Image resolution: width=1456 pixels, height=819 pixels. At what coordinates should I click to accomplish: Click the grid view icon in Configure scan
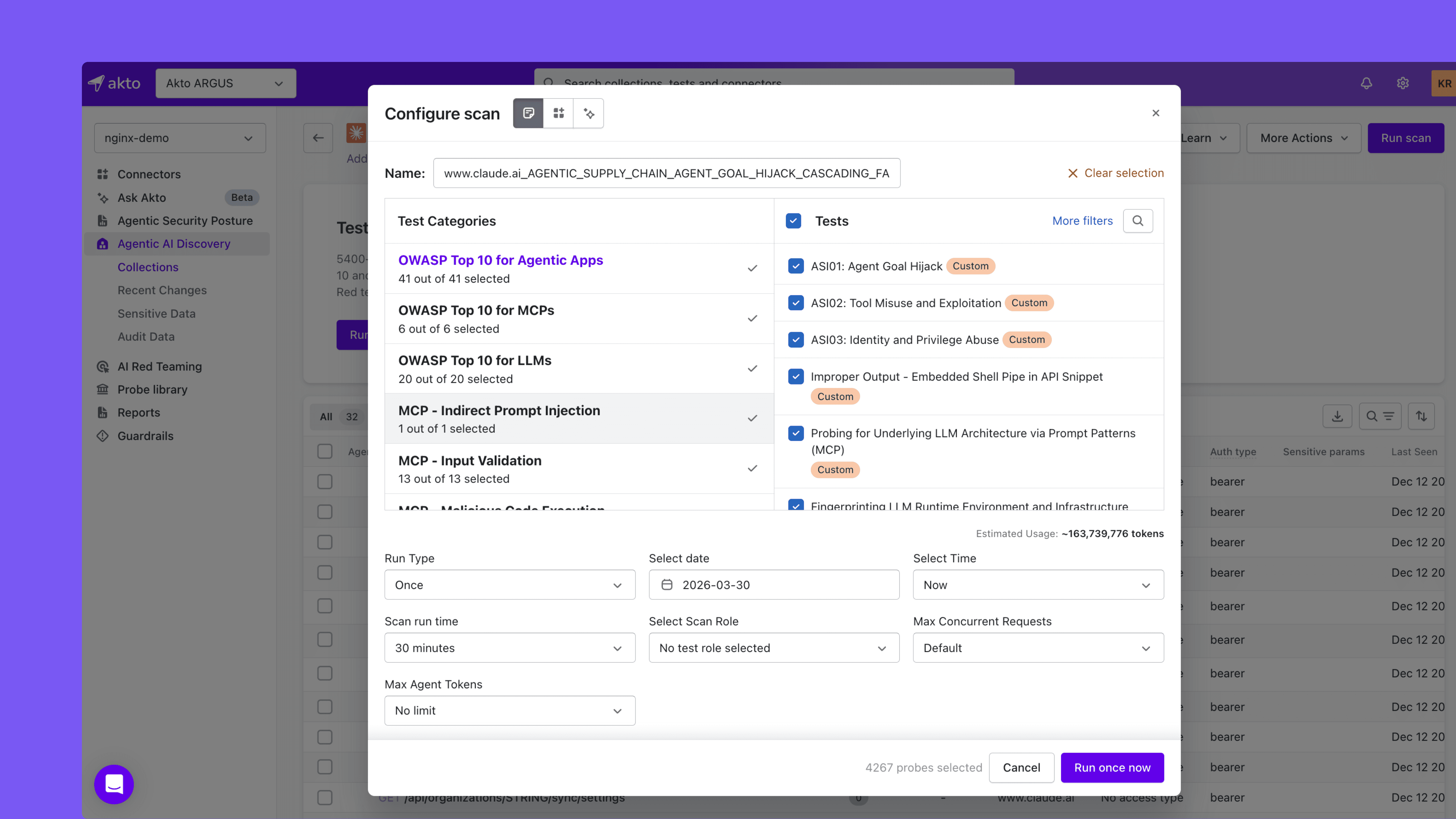tap(558, 113)
